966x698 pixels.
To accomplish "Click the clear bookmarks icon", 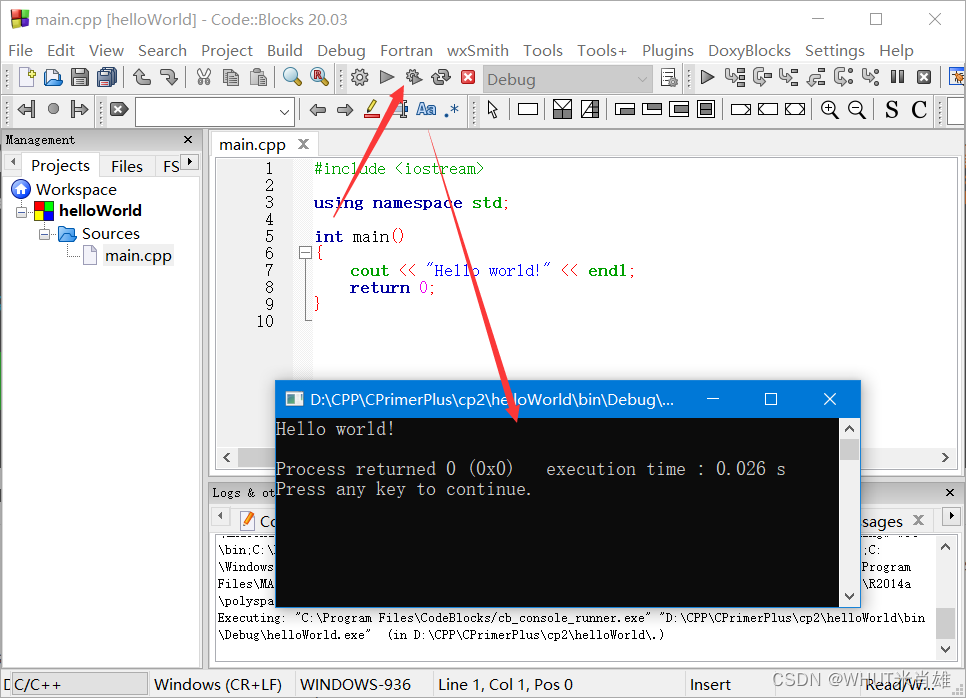I will click(x=119, y=110).
